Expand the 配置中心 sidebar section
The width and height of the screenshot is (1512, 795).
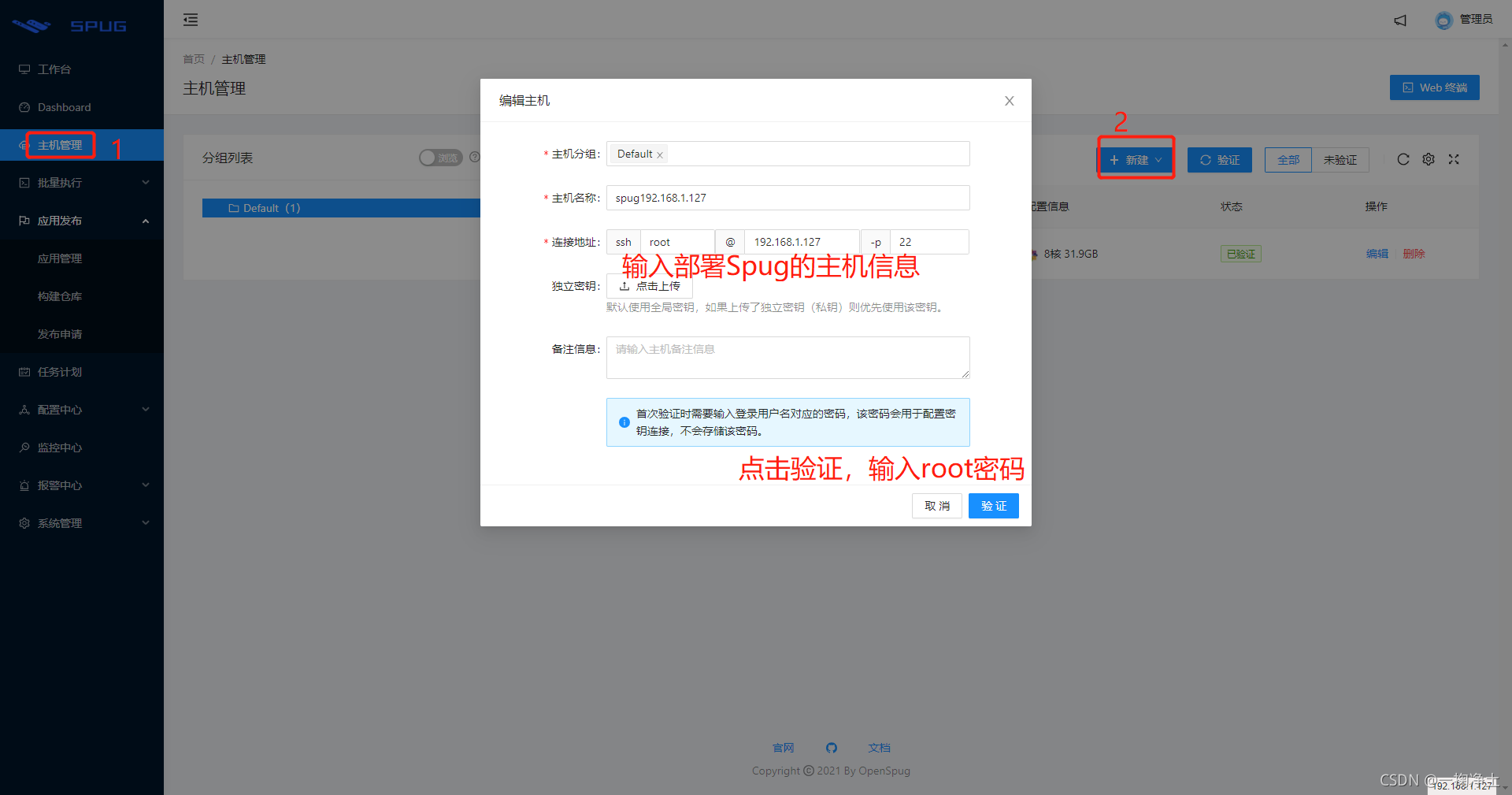coord(59,409)
